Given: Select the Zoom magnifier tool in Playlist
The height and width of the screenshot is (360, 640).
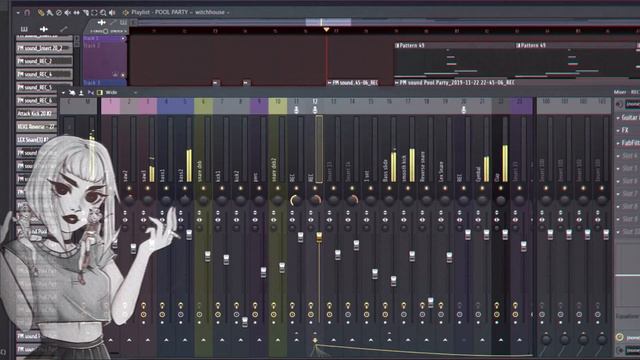Looking at the screenshot, I should coord(103,13).
